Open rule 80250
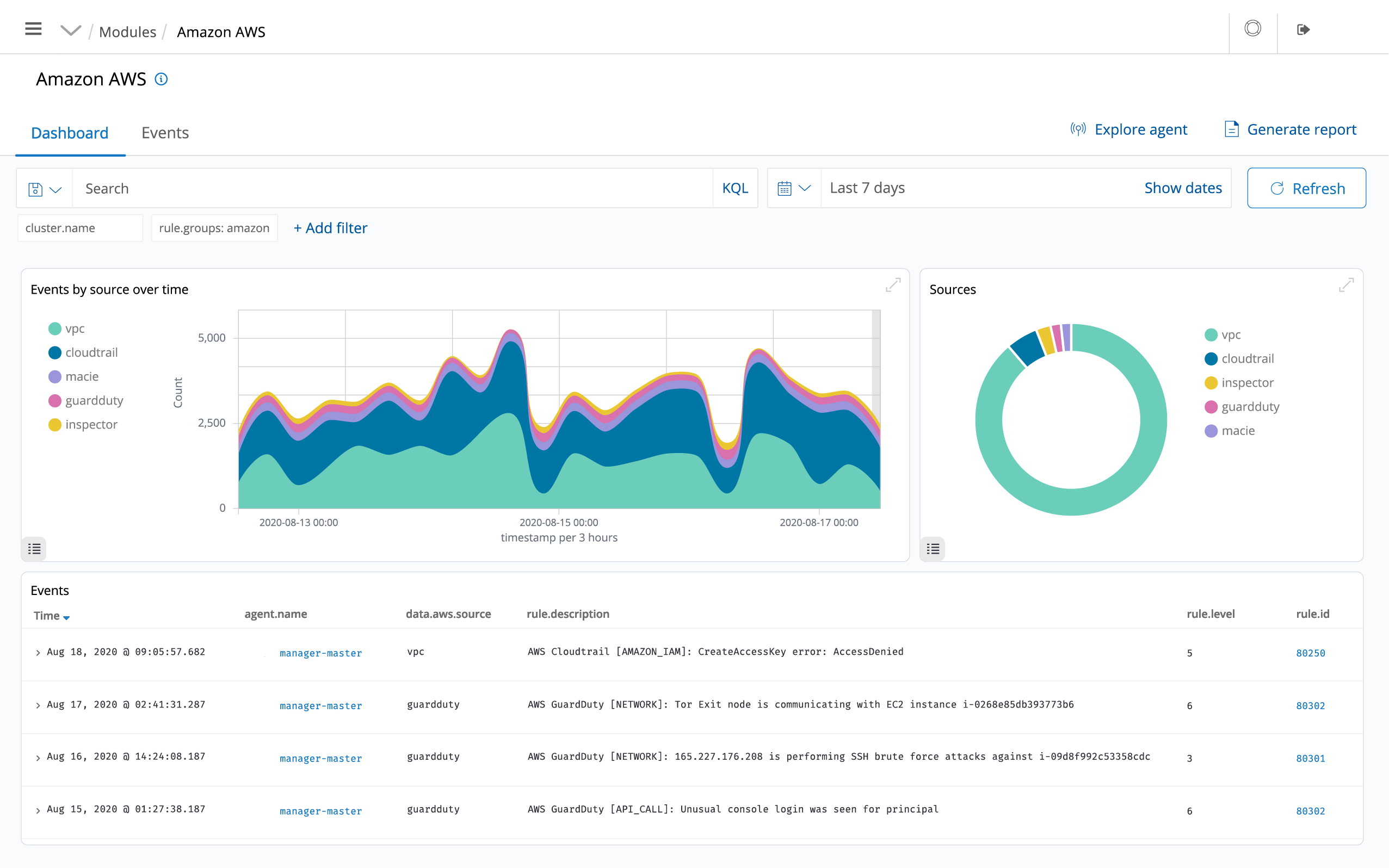The height and width of the screenshot is (868, 1389). pyautogui.click(x=1310, y=653)
